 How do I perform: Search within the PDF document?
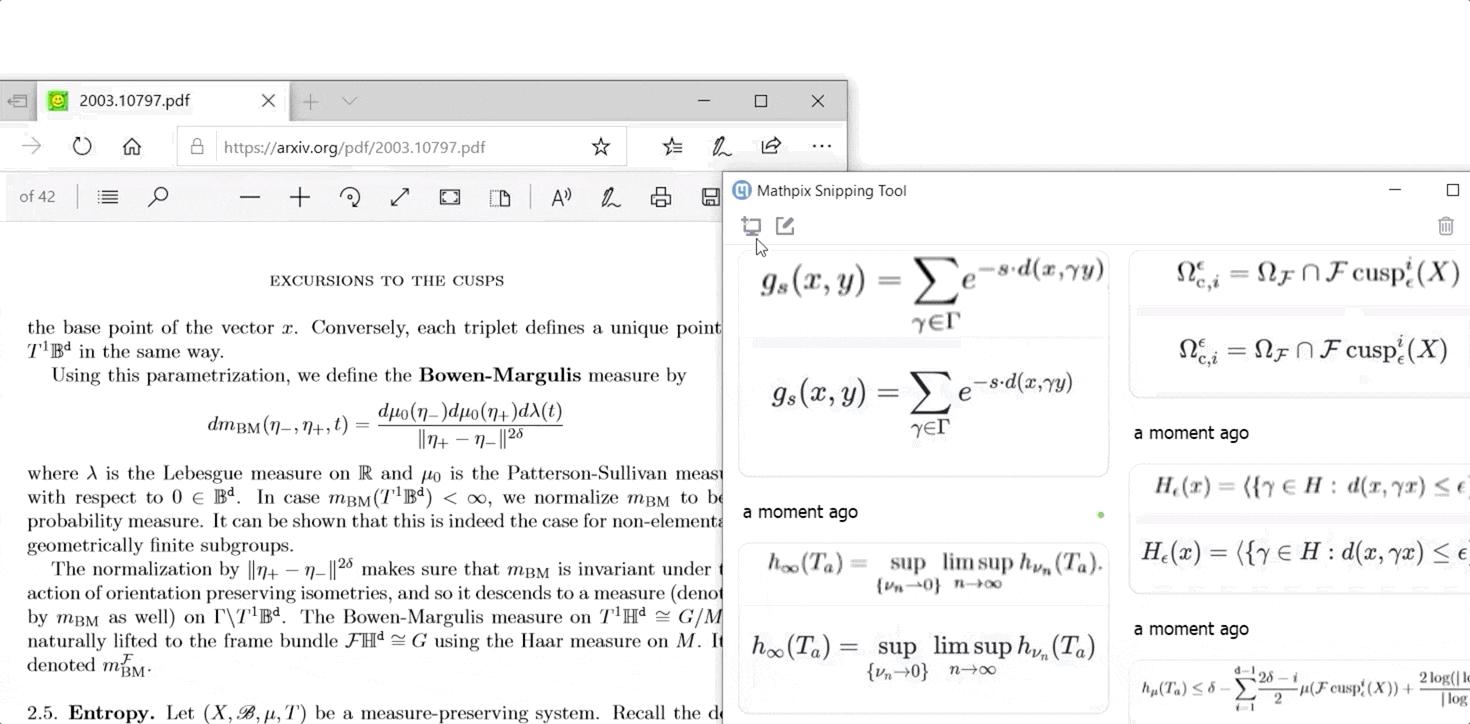(x=157, y=196)
